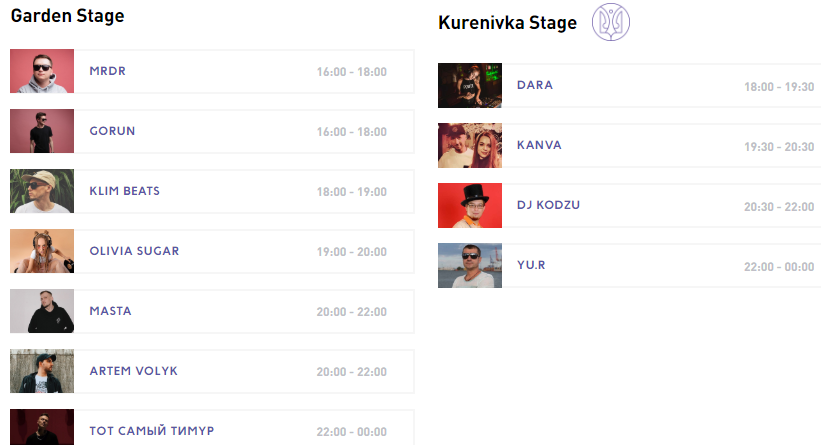
Task: Open Olivia Sugar's thumbnail image
Action: (x=42, y=252)
